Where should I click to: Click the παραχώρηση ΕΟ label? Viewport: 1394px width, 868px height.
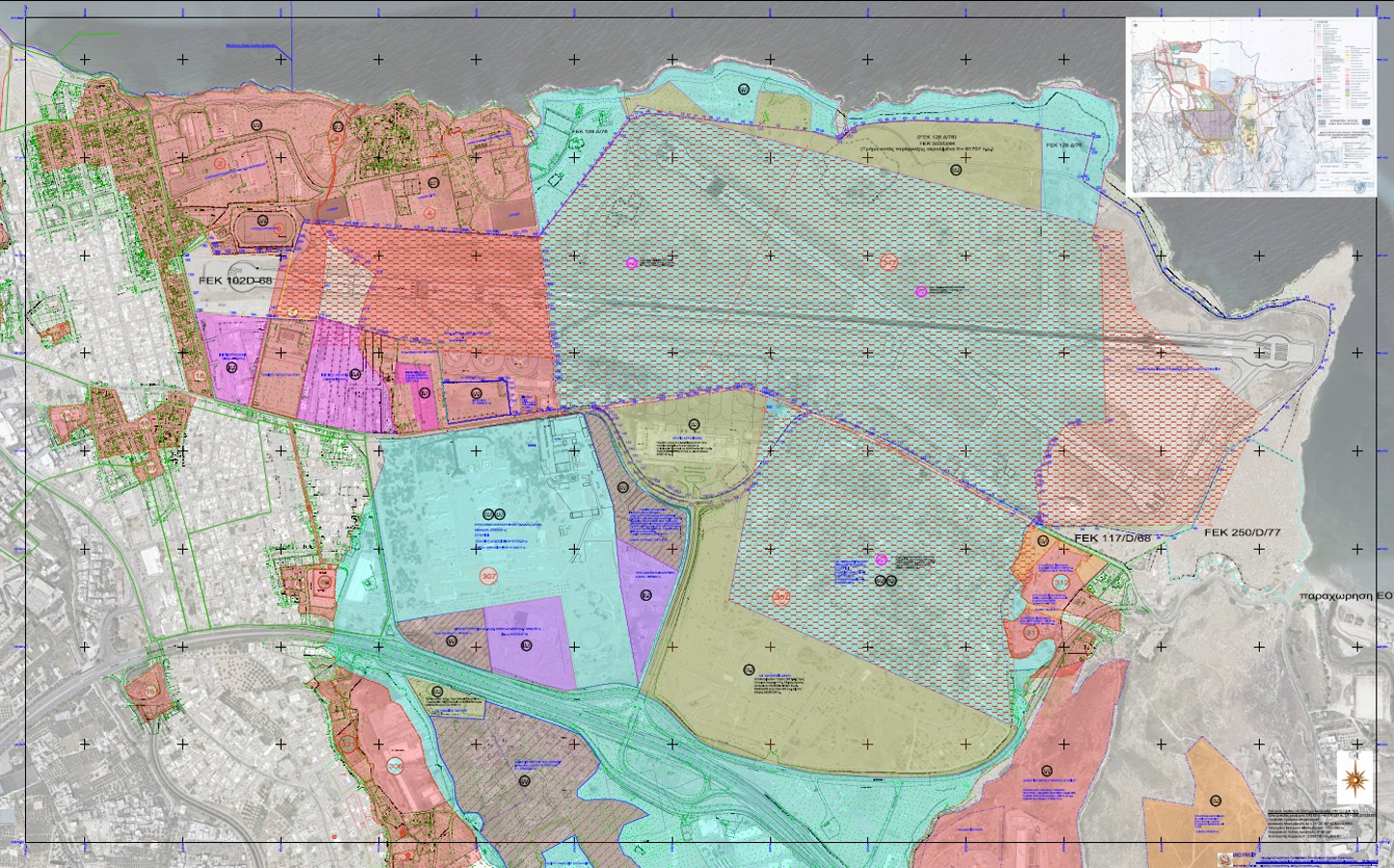coord(1346,596)
